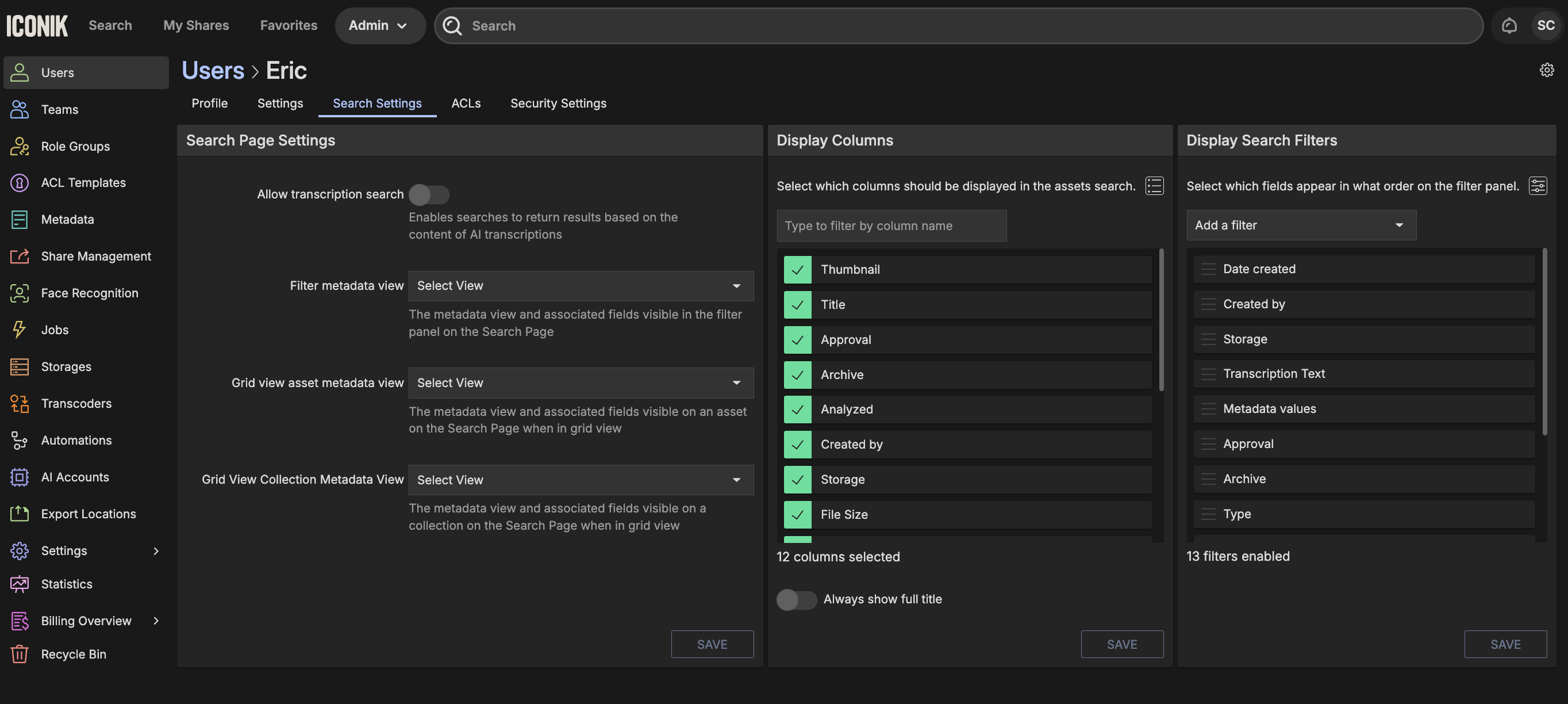This screenshot has width=1568, height=704.
Task: Enable Allow transcription search toggle
Action: click(x=429, y=195)
